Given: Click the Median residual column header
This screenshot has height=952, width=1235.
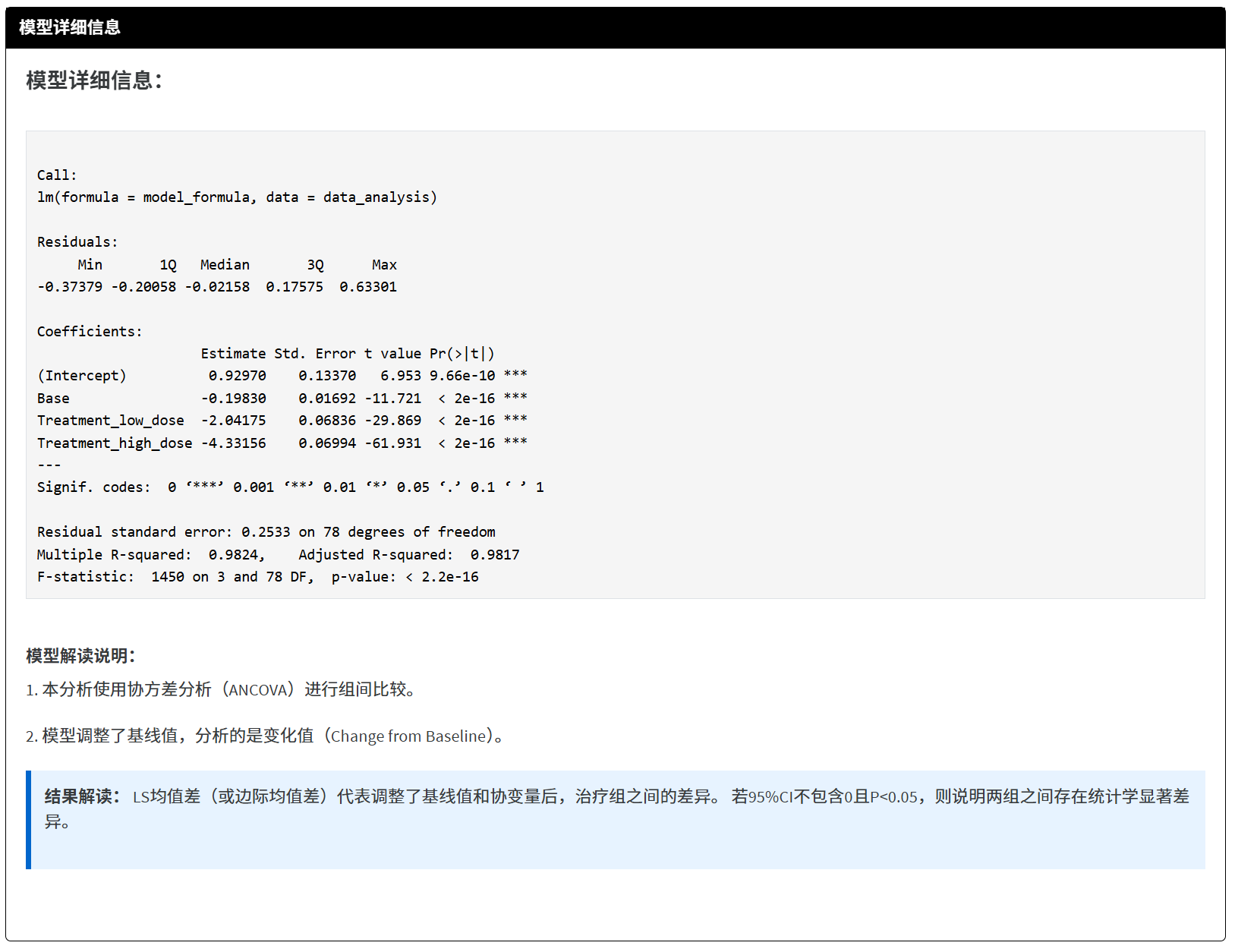Looking at the screenshot, I should point(225,265).
